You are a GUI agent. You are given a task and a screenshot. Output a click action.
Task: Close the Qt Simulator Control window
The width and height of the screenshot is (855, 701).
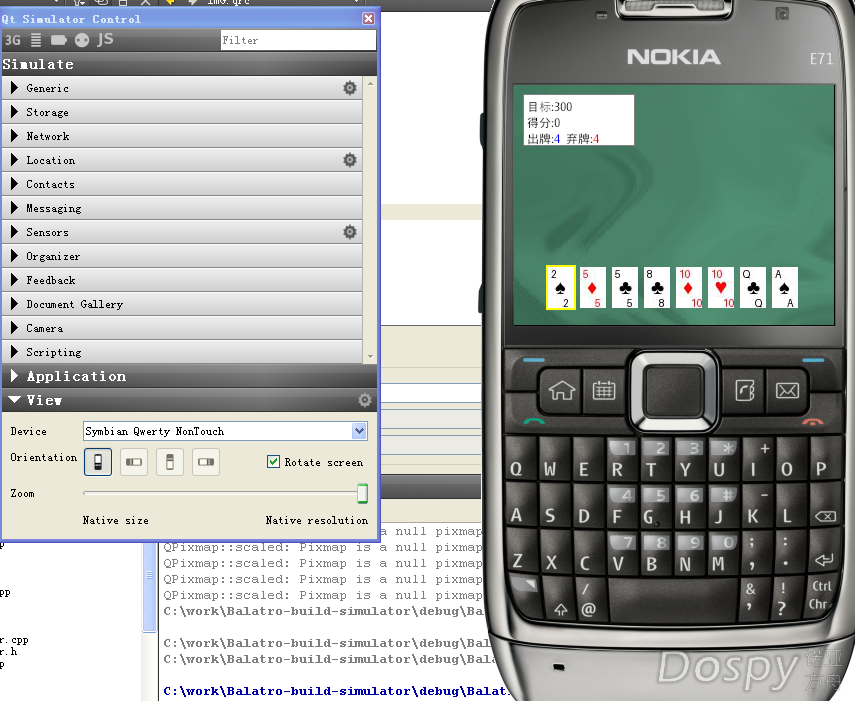pos(369,19)
